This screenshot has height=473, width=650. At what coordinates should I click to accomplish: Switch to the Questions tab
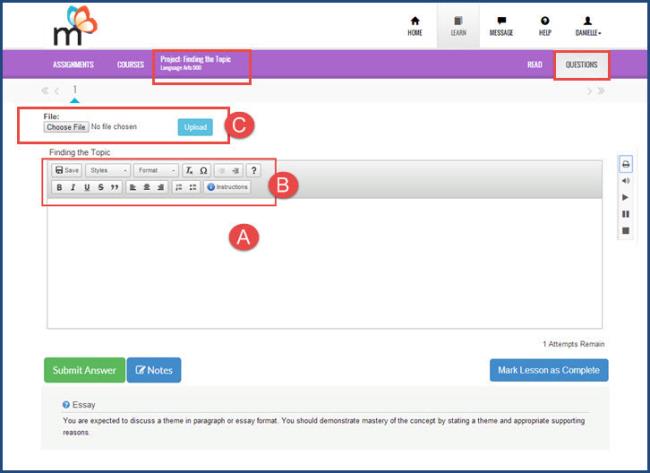point(581,64)
